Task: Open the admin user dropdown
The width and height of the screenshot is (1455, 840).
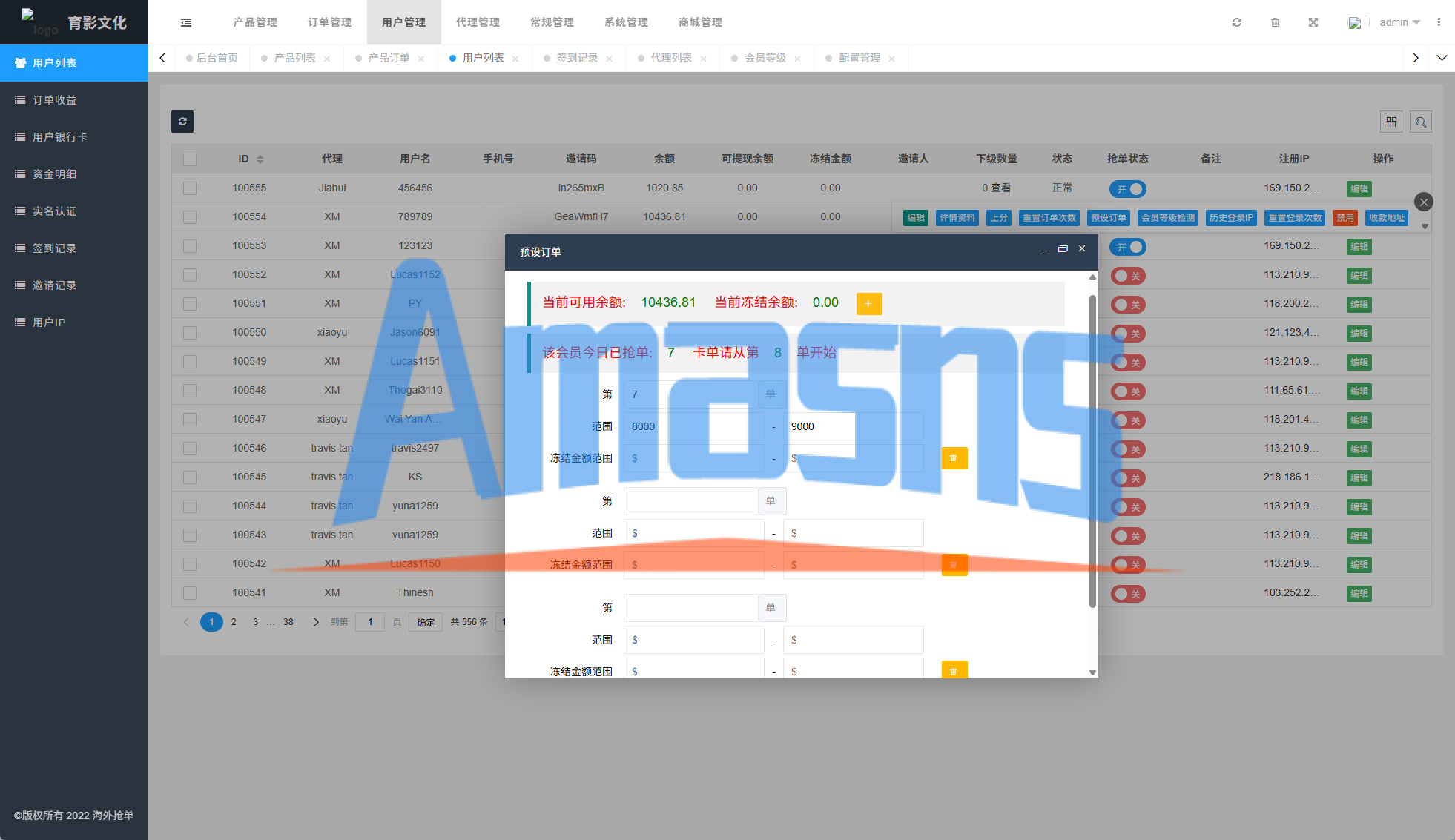Action: click(1399, 22)
